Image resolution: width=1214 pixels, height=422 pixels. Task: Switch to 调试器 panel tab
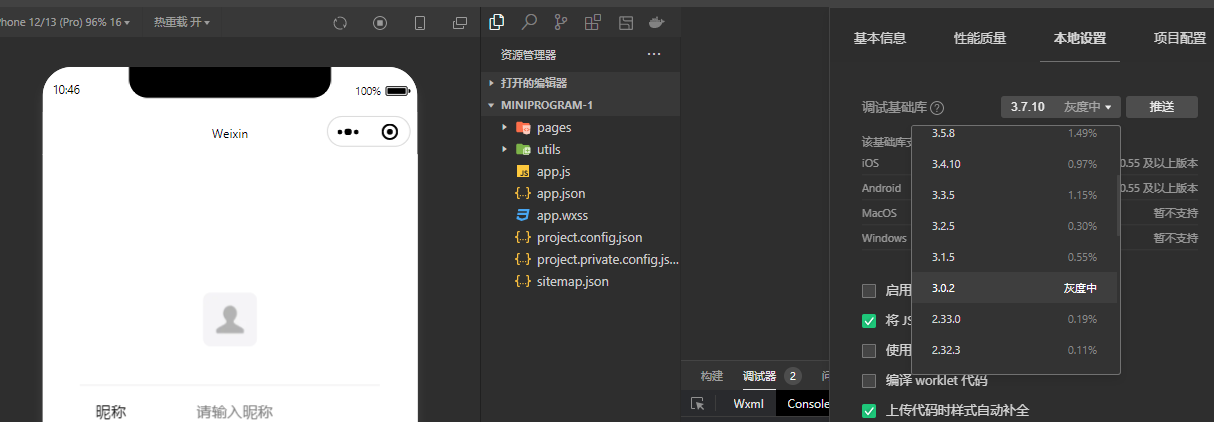(759, 376)
